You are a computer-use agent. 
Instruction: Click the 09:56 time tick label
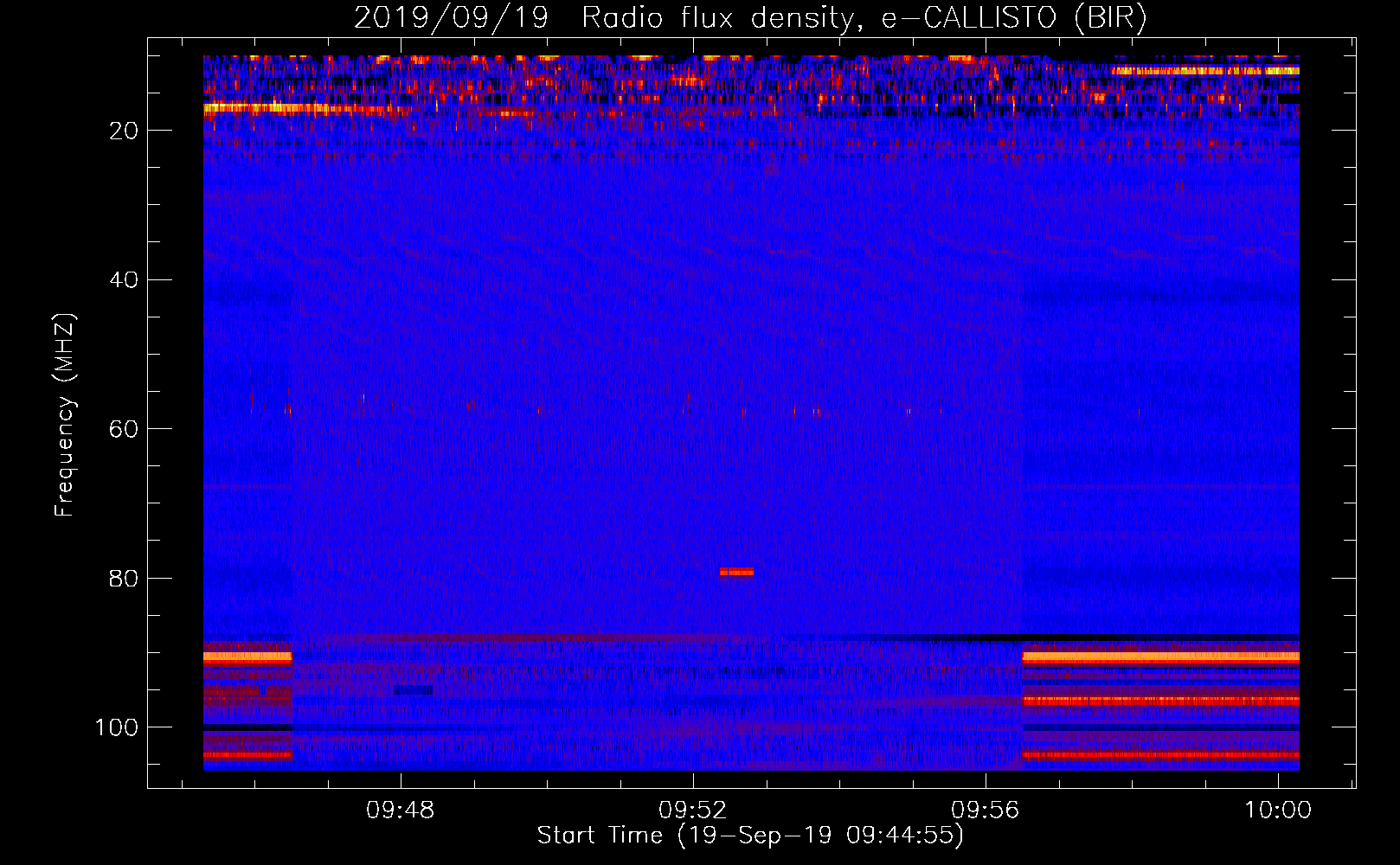985,811
